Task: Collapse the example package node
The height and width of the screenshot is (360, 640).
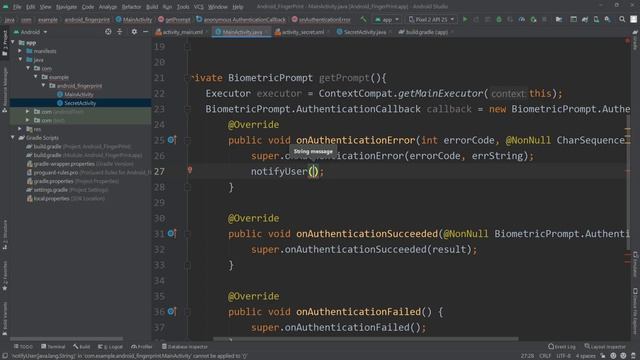Action: (x=36, y=77)
